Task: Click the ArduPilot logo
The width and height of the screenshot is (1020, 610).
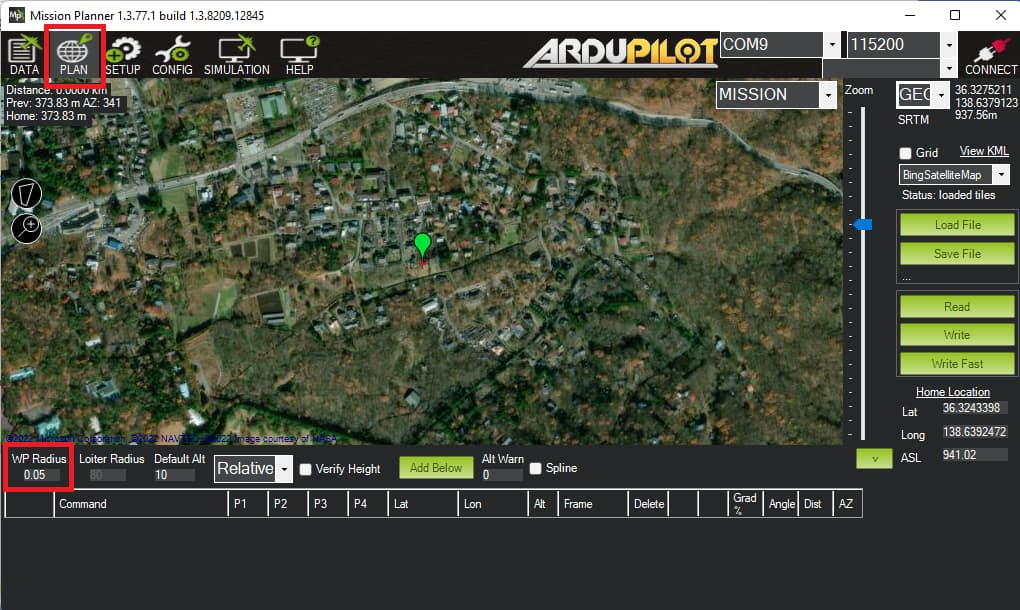Action: click(x=620, y=53)
